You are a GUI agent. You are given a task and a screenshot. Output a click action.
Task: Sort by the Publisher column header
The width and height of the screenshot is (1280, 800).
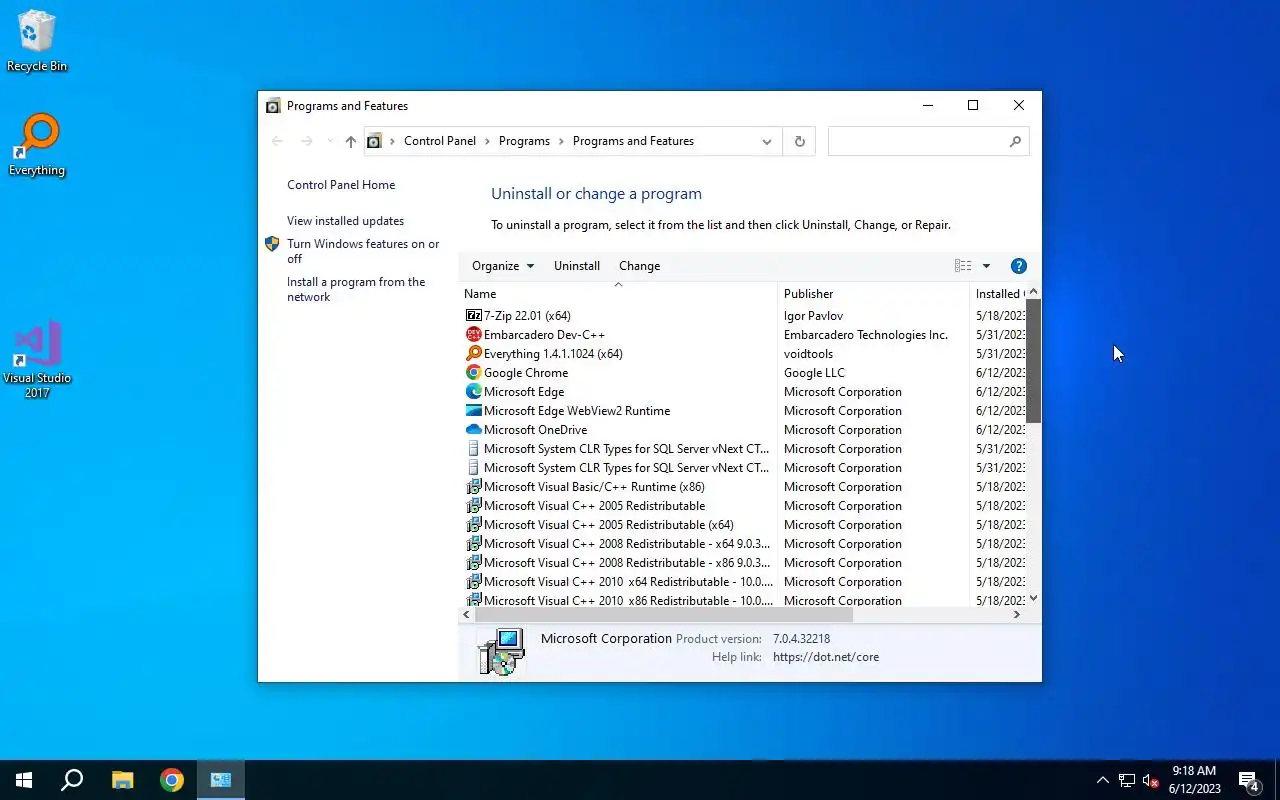(x=873, y=294)
